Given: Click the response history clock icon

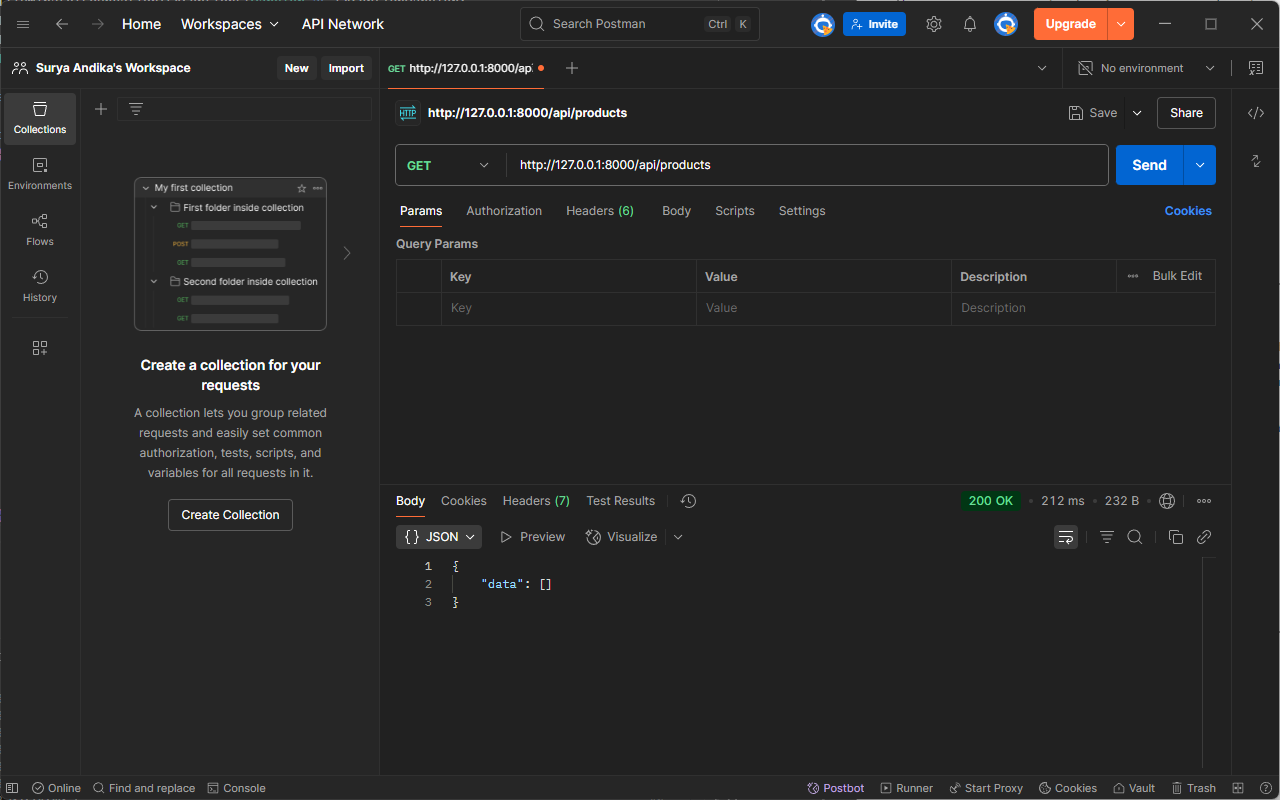Looking at the screenshot, I should click(688, 501).
